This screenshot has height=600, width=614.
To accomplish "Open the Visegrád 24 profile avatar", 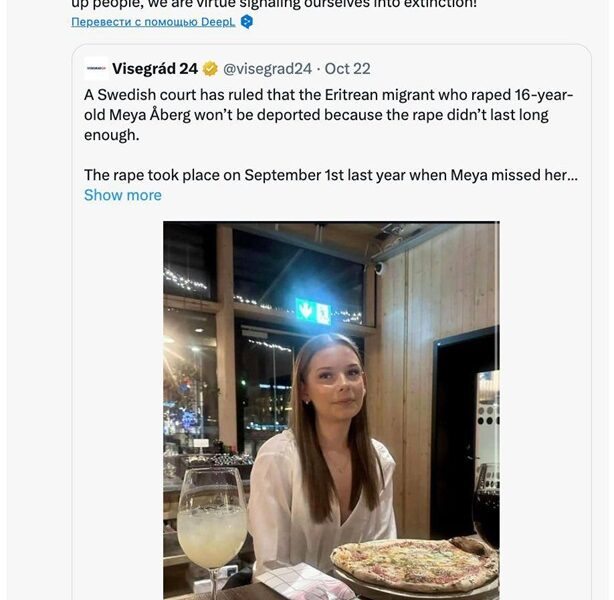I will (96, 69).
